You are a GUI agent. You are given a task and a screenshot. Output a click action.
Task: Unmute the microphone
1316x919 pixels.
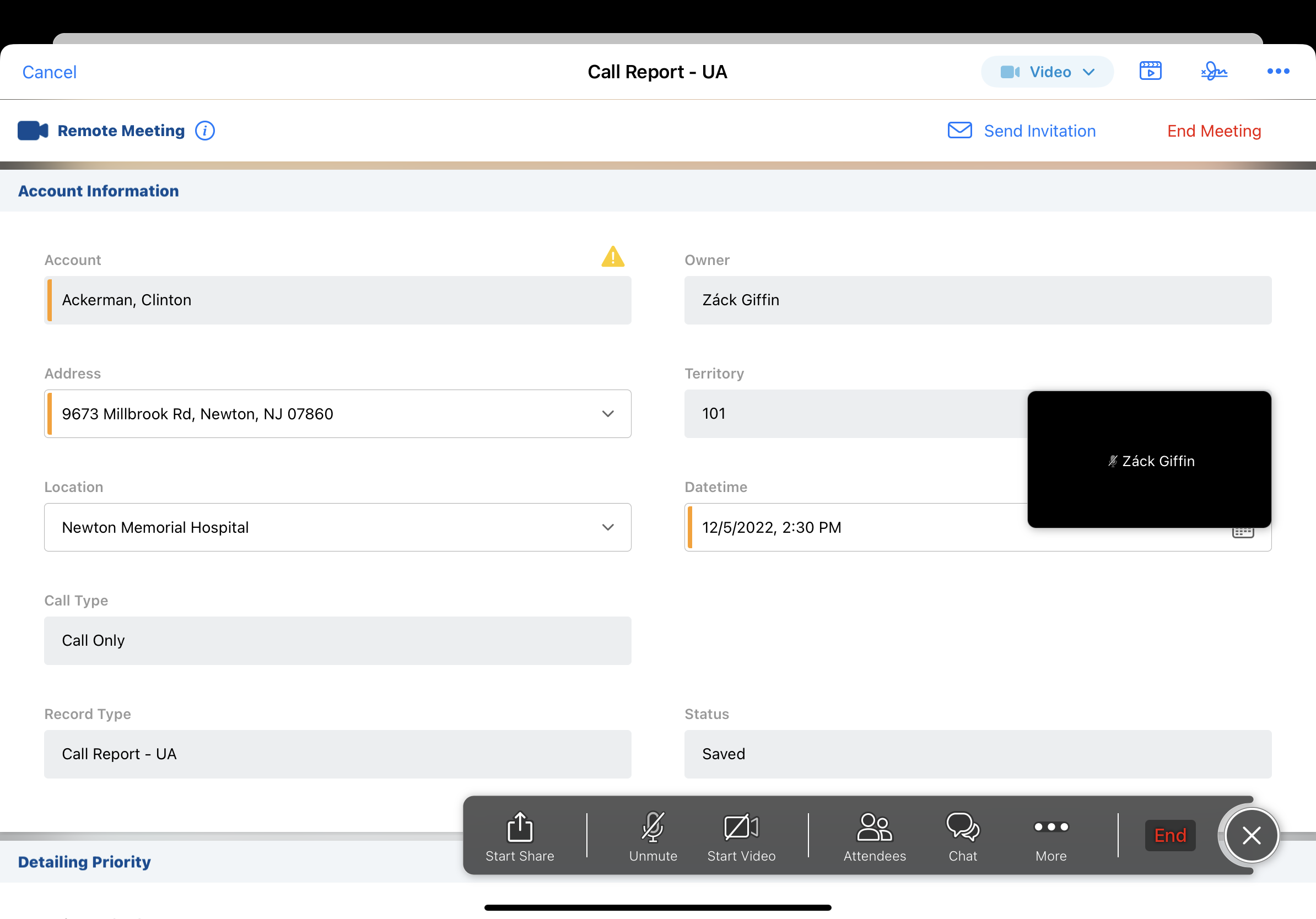[653, 836]
